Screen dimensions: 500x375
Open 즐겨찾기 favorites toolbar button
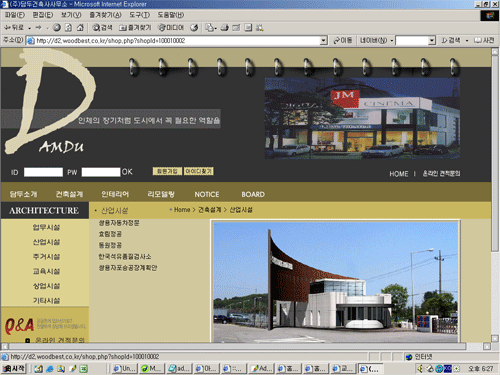click(x=135, y=28)
